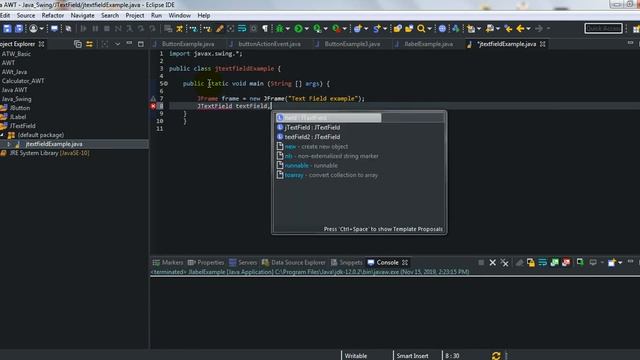Viewport: 640px width, 360px height.
Task: Click the green Run button icon
Action: pos(298,28)
